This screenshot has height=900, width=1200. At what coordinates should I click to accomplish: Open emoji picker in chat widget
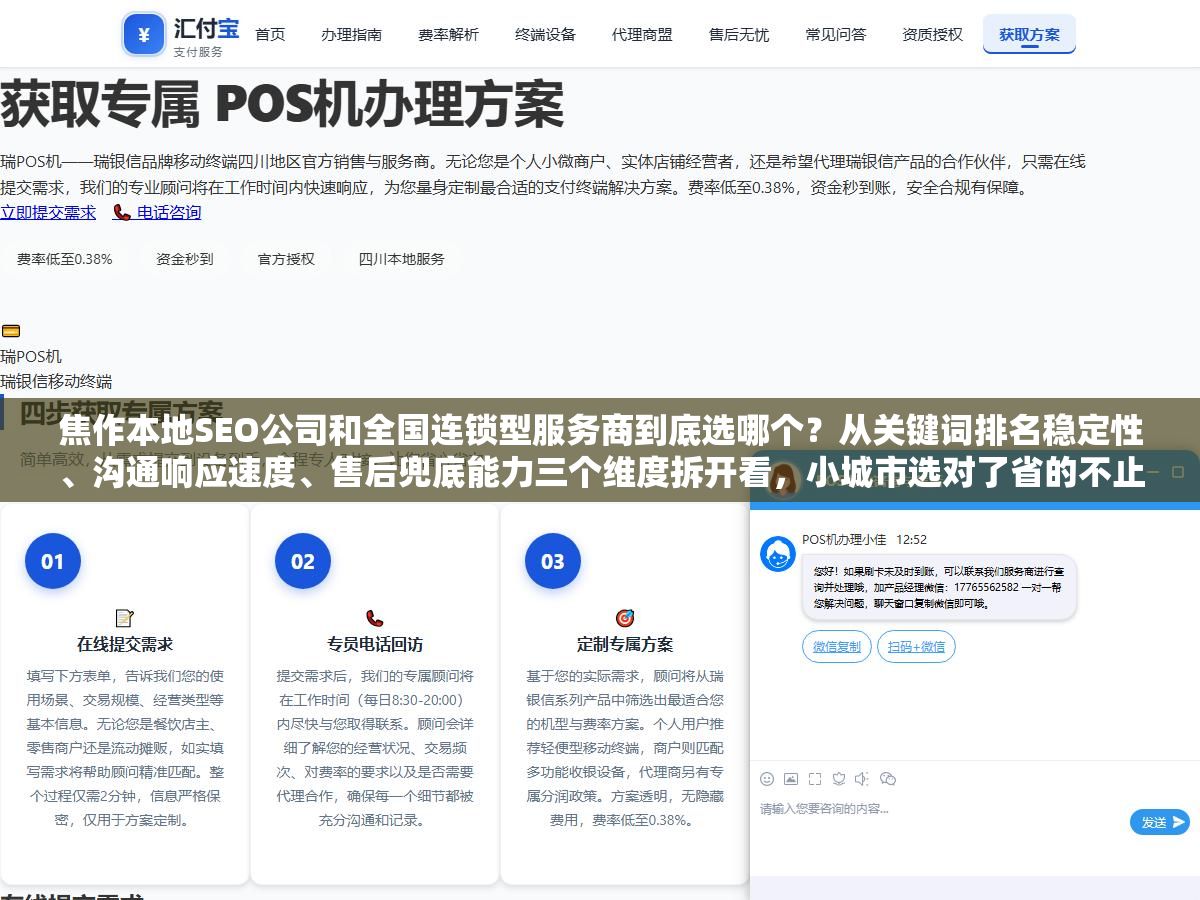coord(767,779)
